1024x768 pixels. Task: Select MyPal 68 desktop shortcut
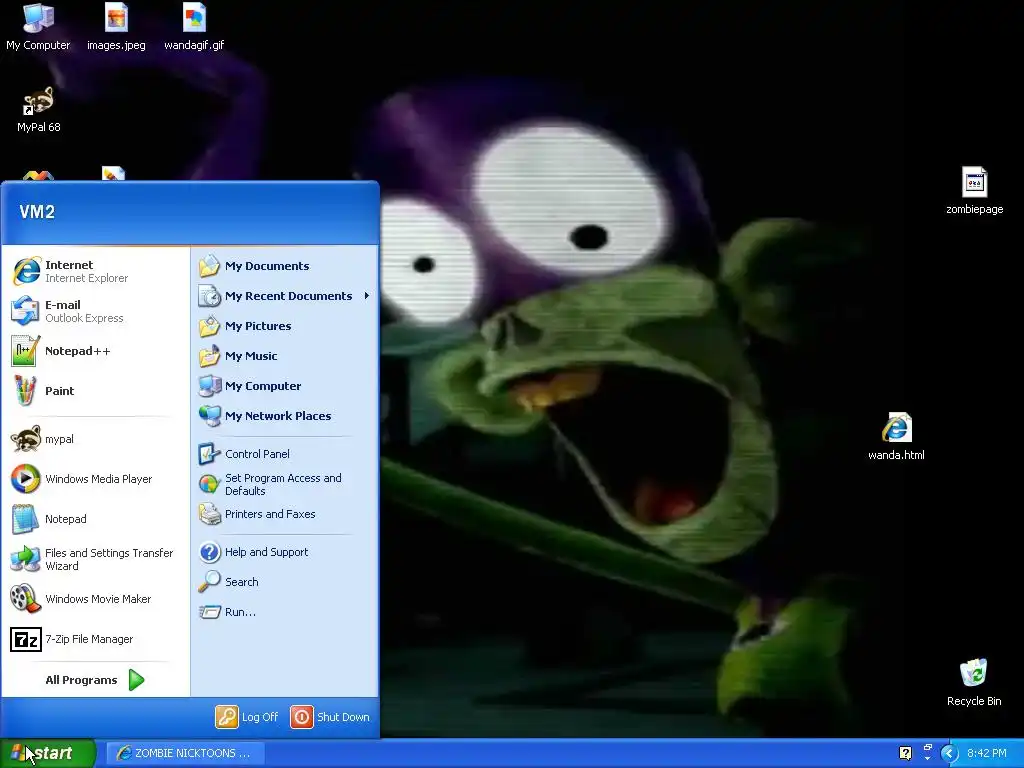click(x=39, y=110)
